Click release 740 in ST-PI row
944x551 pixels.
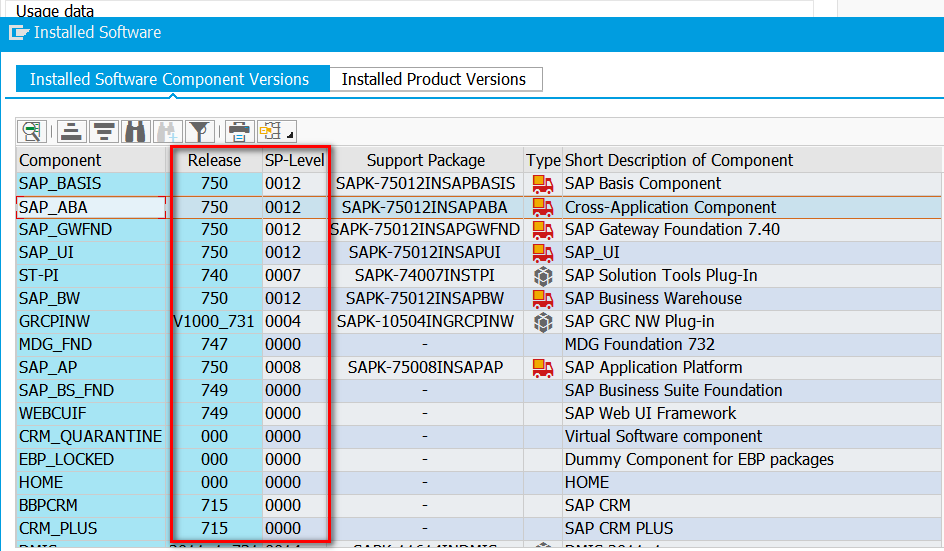pyautogui.click(x=214, y=275)
